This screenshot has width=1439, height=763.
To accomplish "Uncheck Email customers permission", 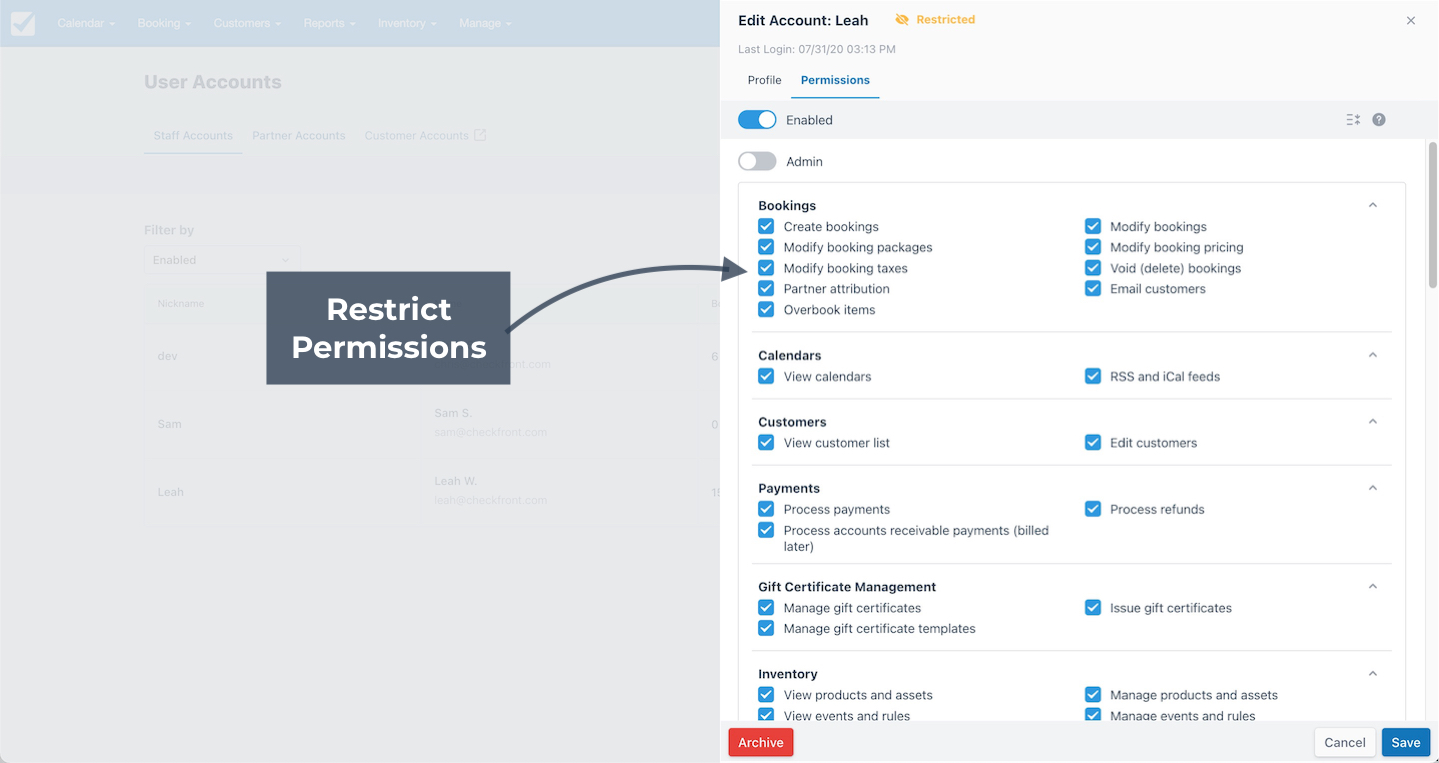I will [x=1093, y=288].
